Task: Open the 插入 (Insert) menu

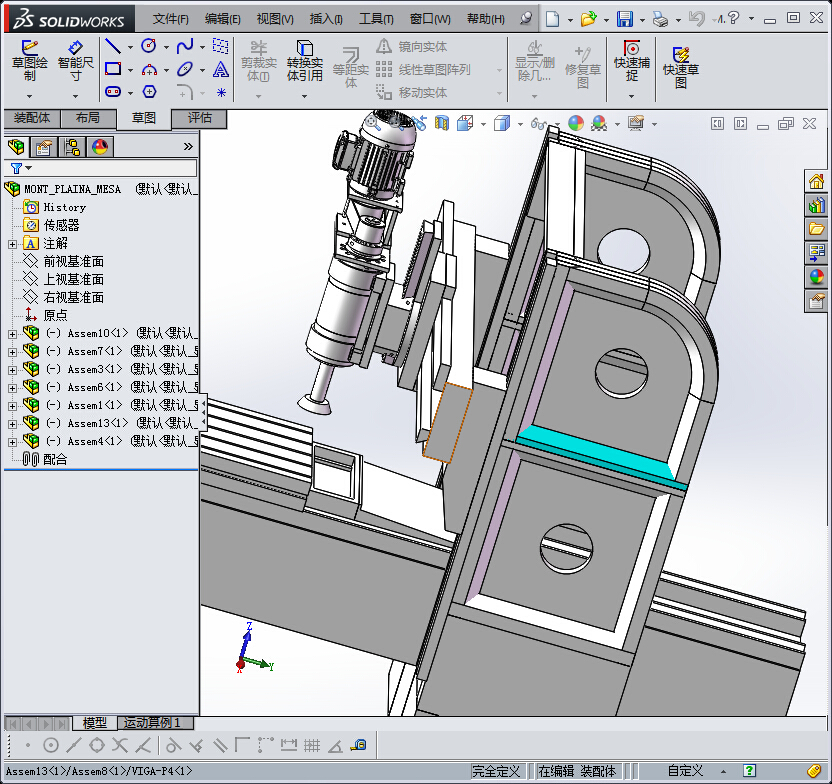Action: (x=326, y=19)
